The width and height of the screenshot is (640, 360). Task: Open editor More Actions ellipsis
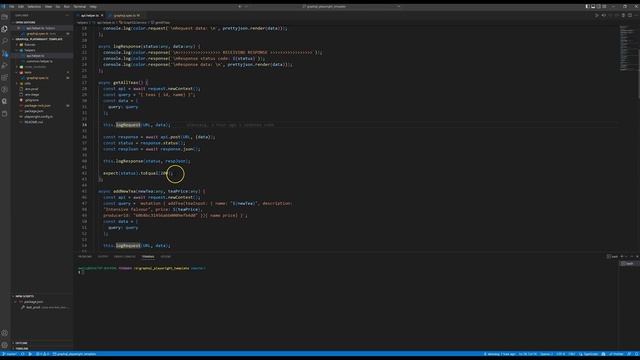(636, 16)
